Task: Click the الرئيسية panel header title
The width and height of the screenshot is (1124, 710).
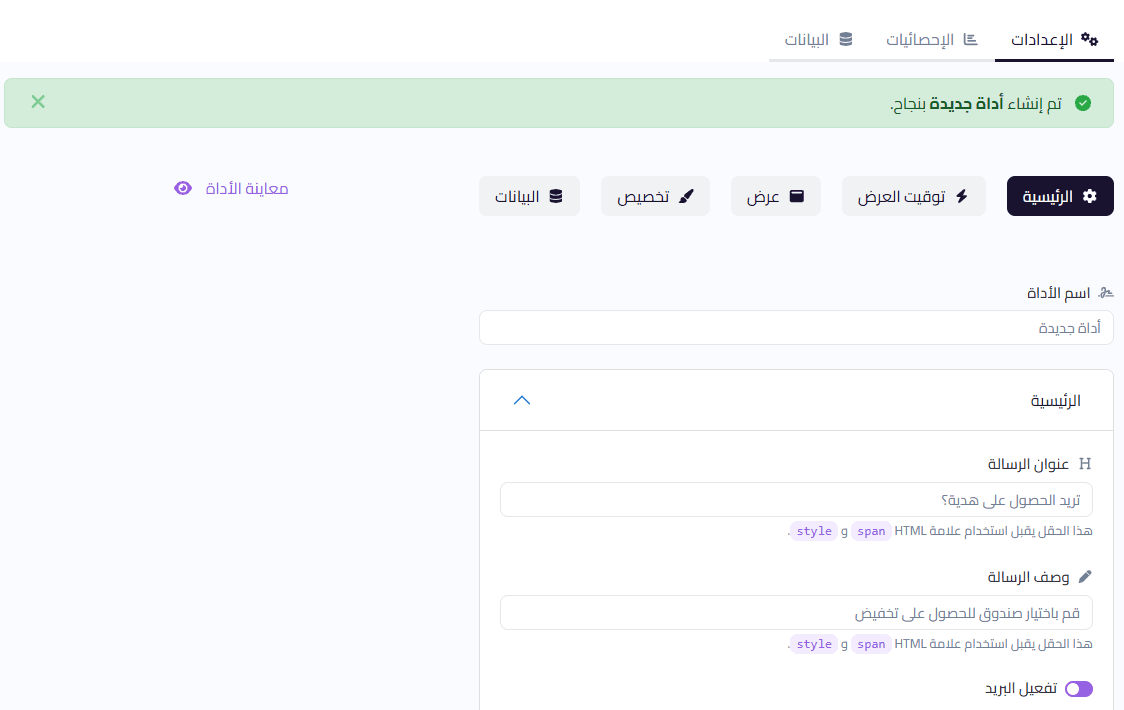Action: (1055, 400)
